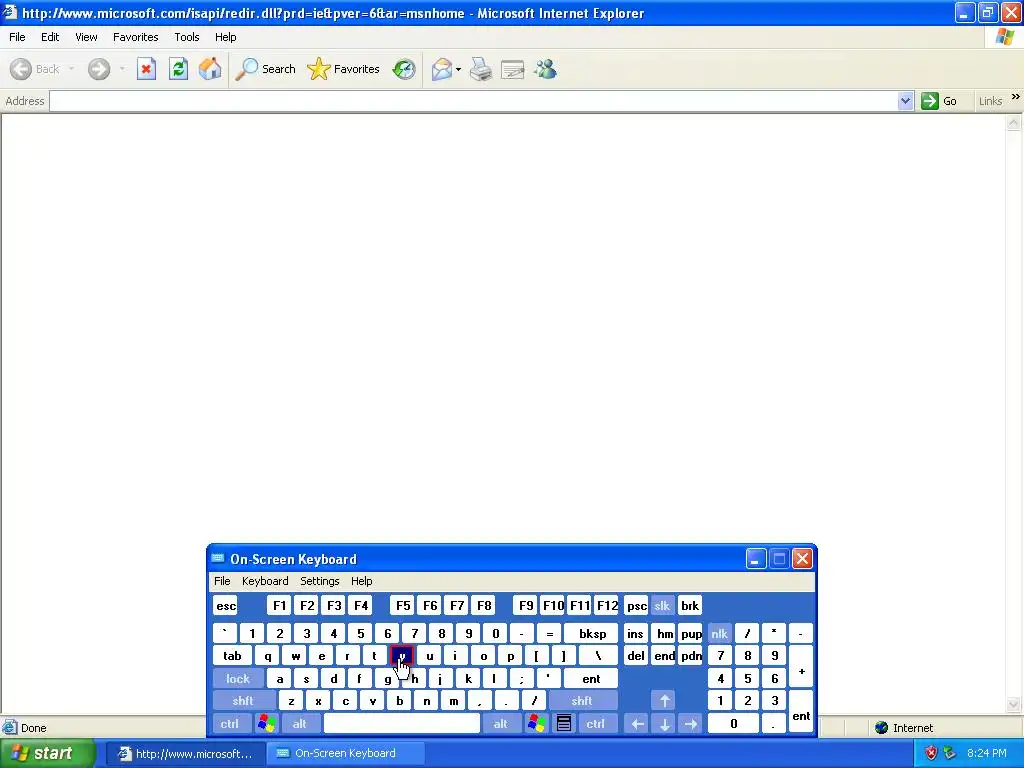The width and height of the screenshot is (1024, 768).
Task: Click the green Go arrow button
Action: (x=939, y=101)
